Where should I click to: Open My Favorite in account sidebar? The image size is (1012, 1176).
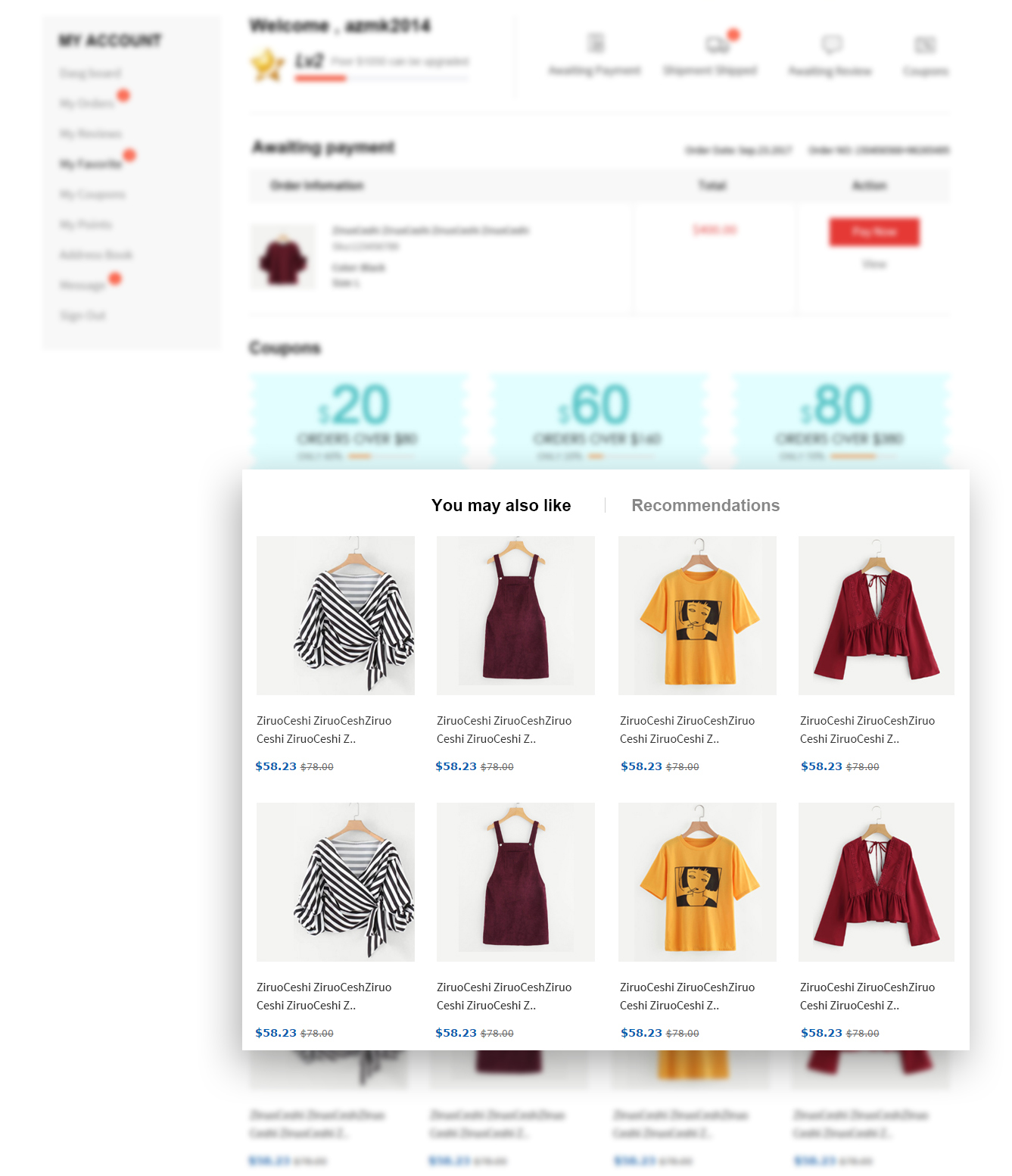(x=91, y=164)
